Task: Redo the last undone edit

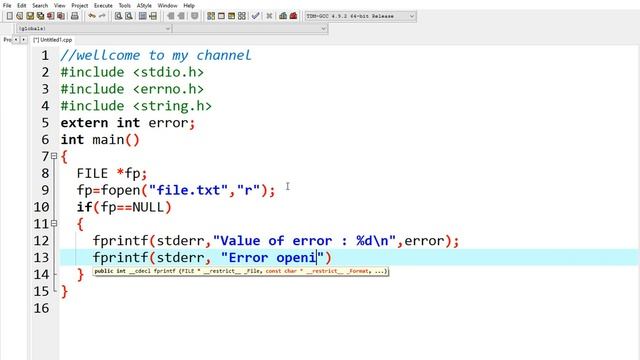Action: click(102, 16)
